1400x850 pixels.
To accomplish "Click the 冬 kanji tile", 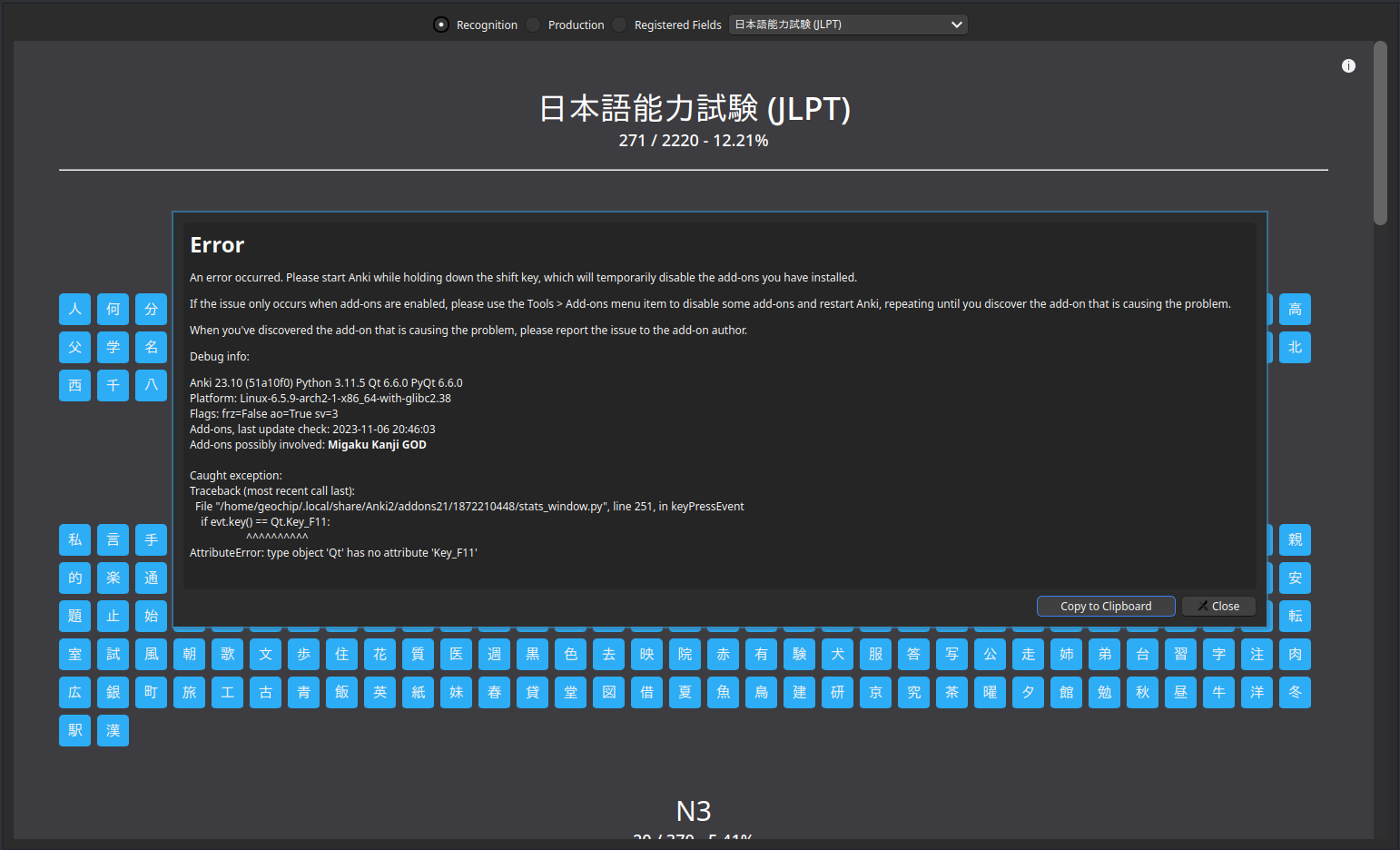I will (x=1295, y=692).
